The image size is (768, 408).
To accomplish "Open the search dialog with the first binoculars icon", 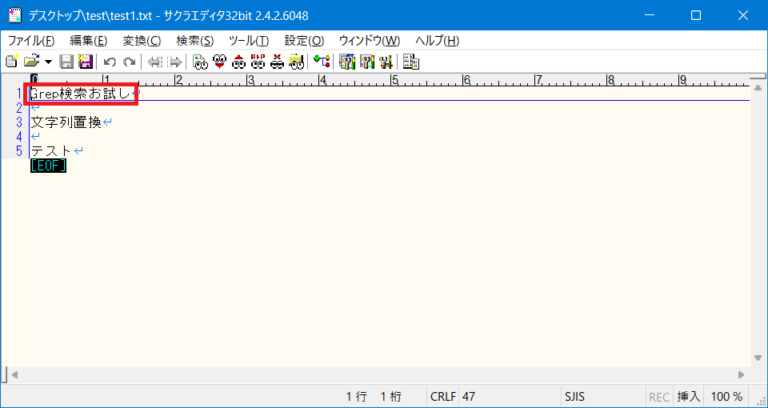I will (200, 61).
